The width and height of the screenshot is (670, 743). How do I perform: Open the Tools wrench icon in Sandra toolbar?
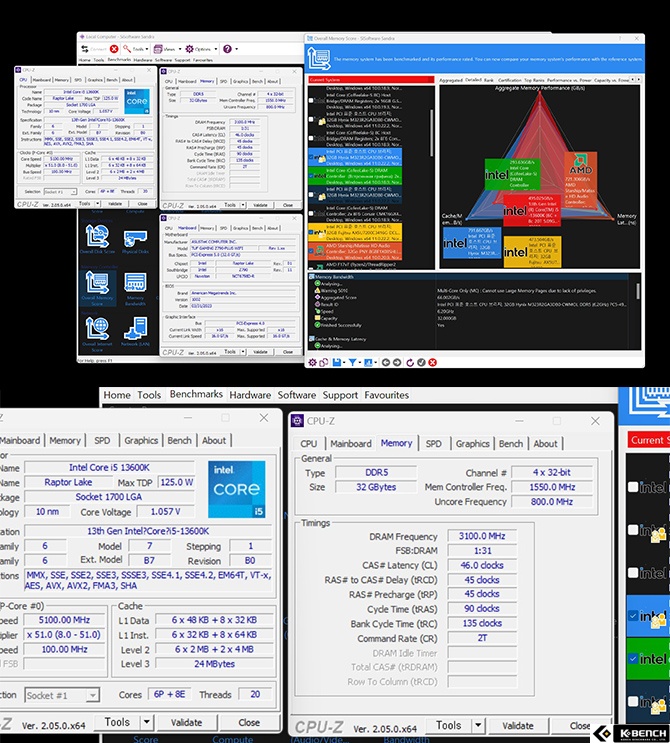point(127,49)
